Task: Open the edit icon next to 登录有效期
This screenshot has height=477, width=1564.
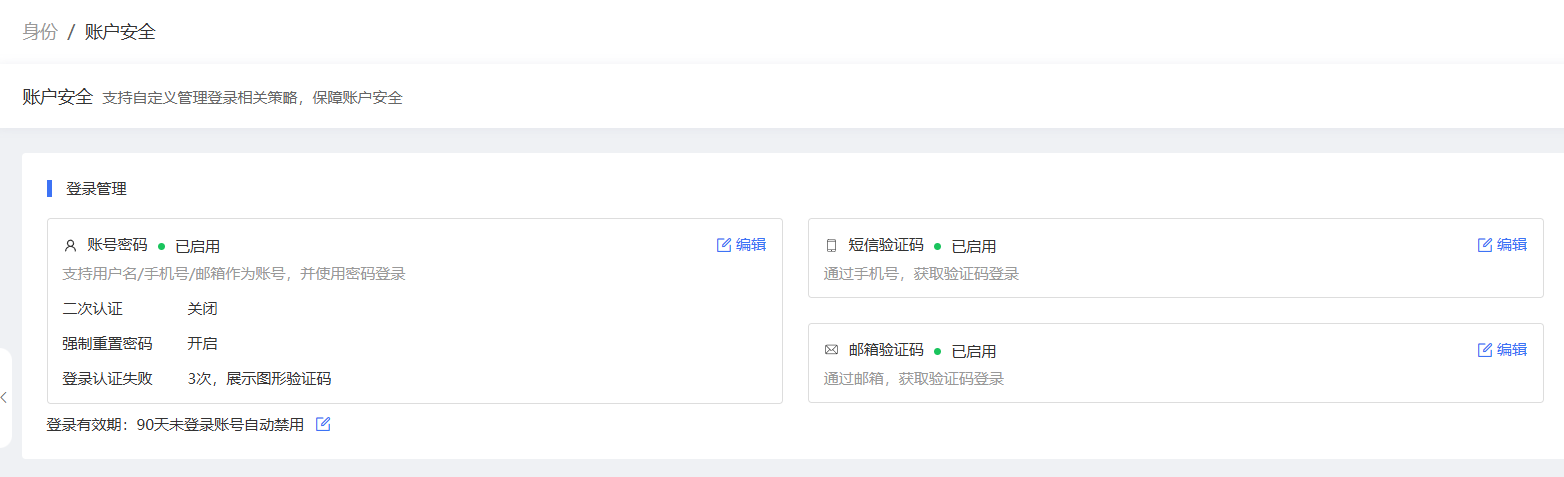Action: tap(323, 424)
